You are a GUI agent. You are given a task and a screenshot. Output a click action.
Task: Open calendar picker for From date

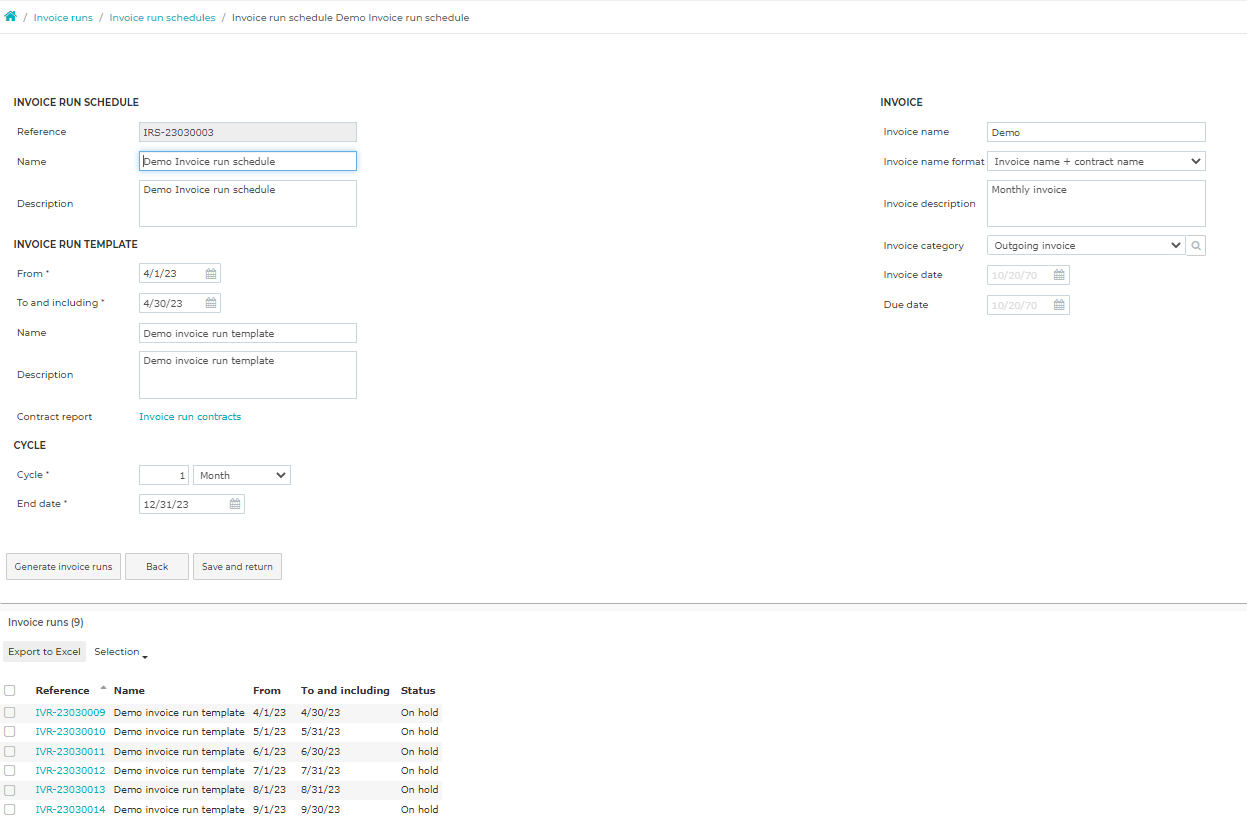tap(211, 274)
